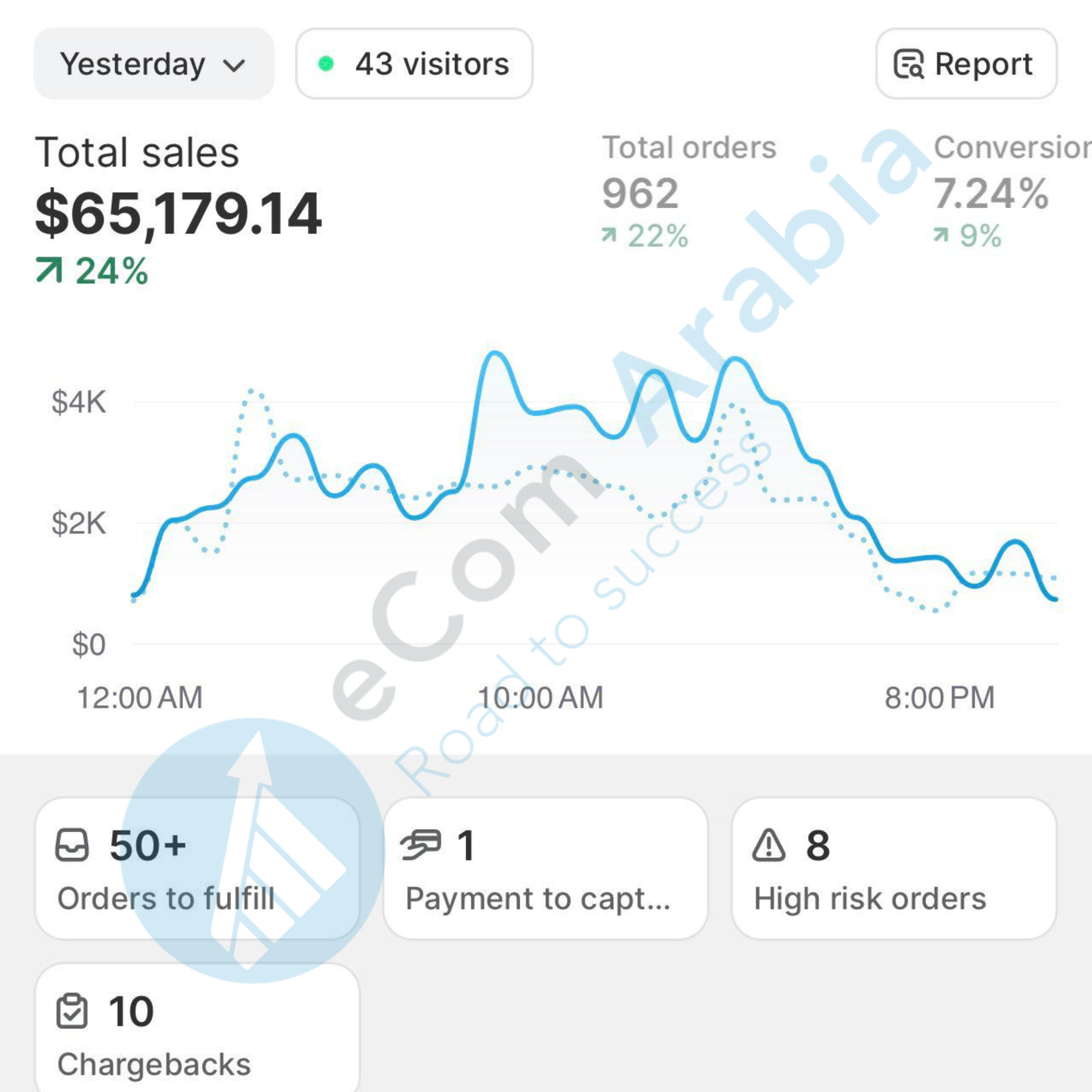This screenshot has width=1092, height=1092.
Task: Open the 8 High risk orders card
Action: pos(894,870)
